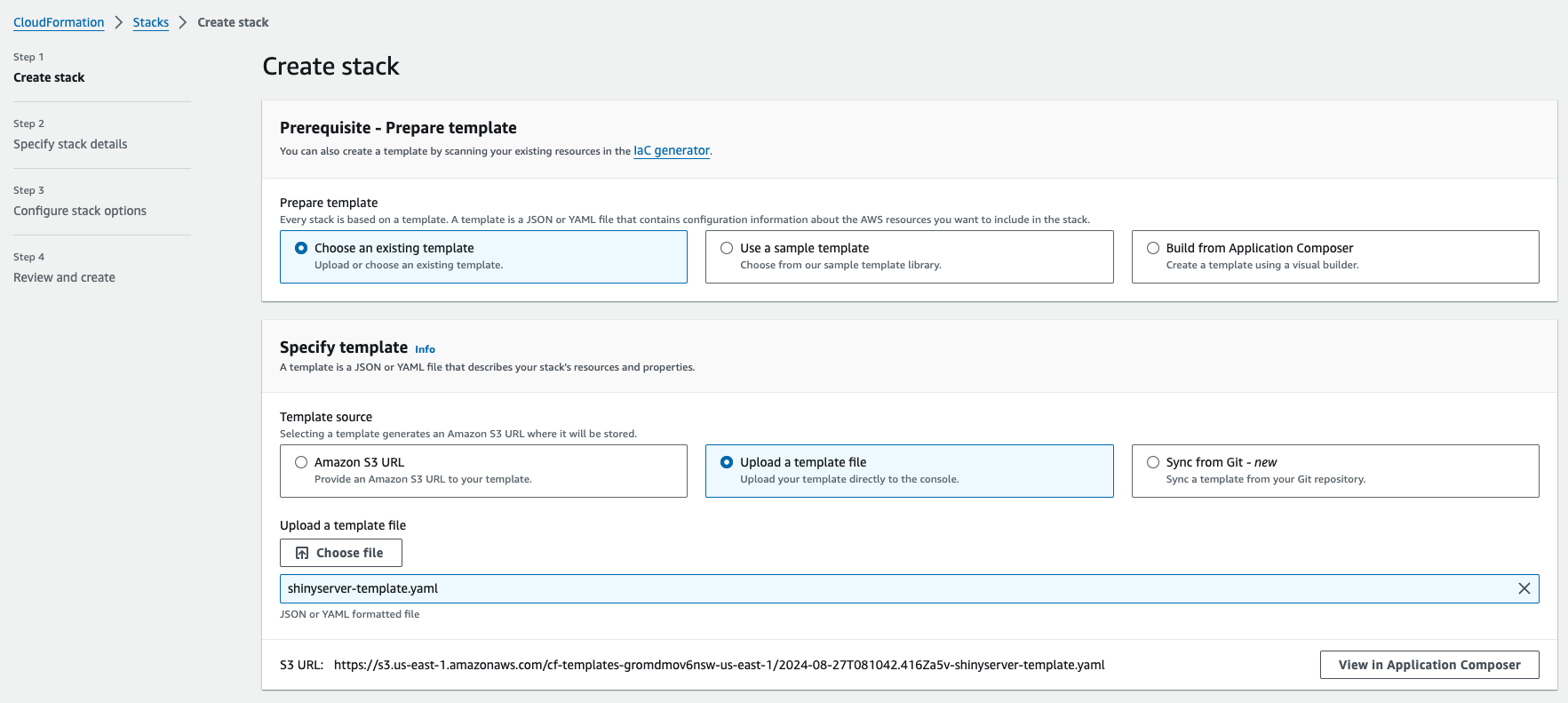This screenshot has width=1568, height=703.
Task: Click the 'Upload a template file' label above Choose file
Action: (343, 525)
